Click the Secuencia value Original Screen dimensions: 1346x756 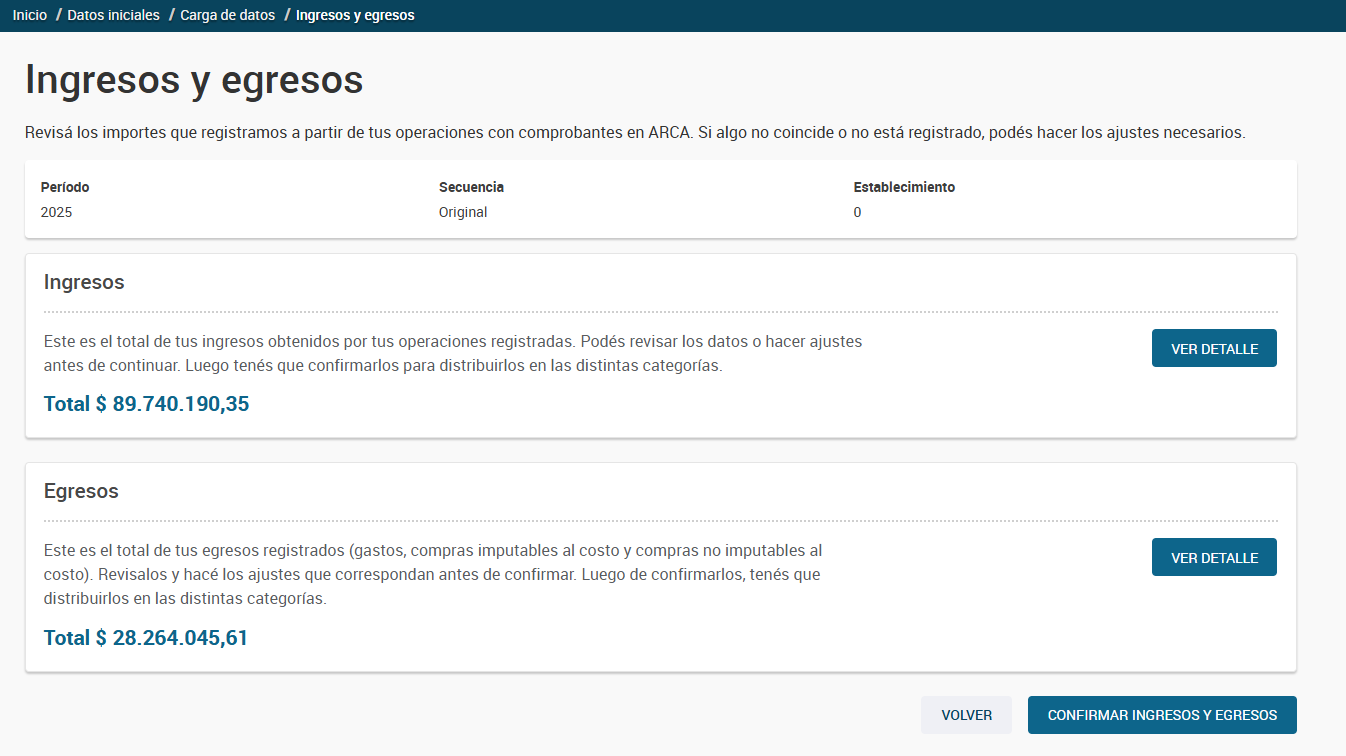(x=463, y=212)
